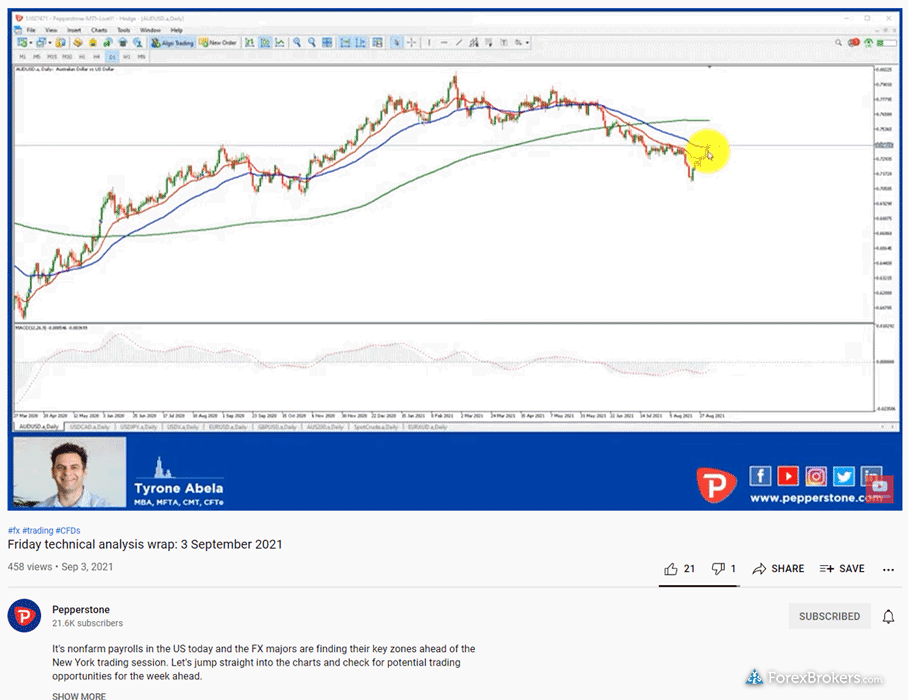
Task: Select the vertical line drawing tool
Action: pos(429,43)
